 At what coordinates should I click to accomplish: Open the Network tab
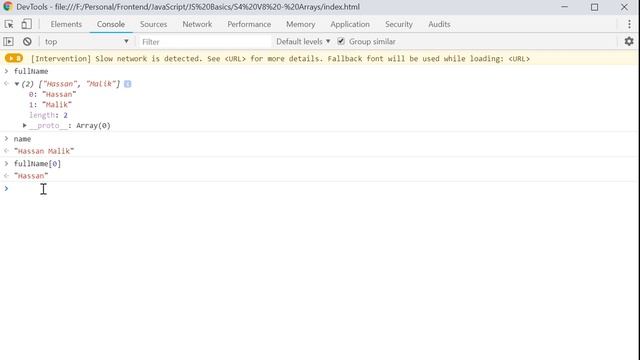click(197, 24)
